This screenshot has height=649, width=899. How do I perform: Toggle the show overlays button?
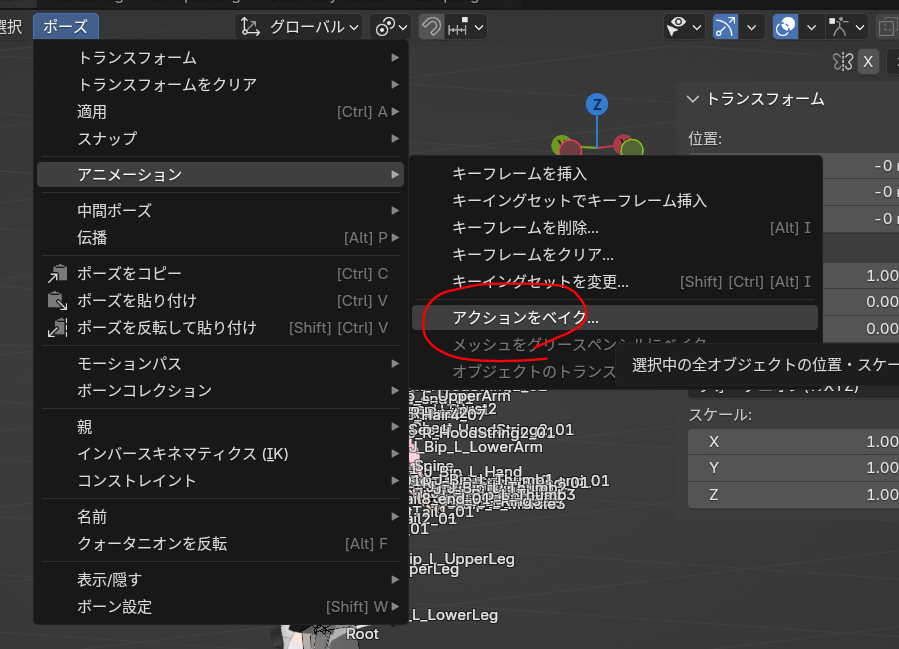pos(786,27)
